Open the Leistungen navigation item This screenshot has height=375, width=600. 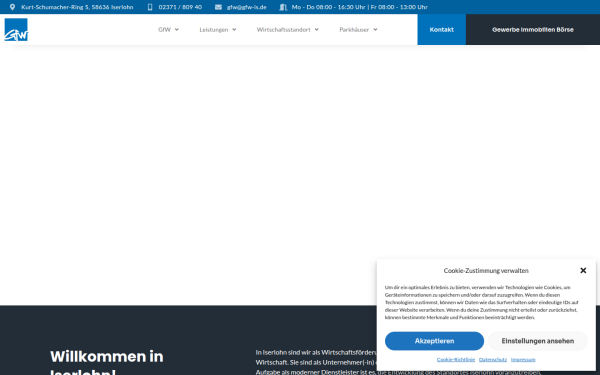214,29
